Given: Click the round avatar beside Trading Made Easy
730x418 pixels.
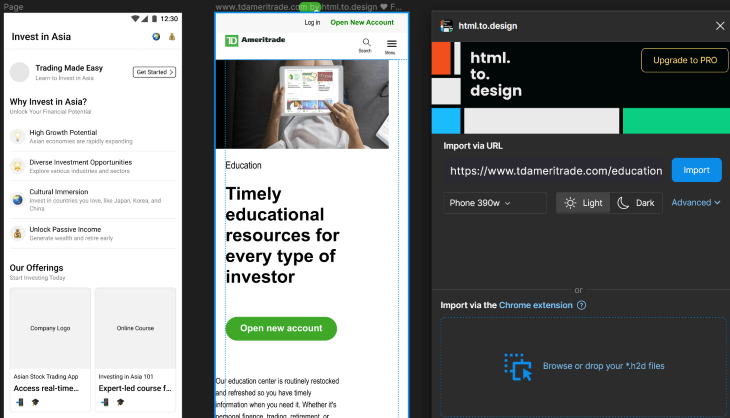Looking at the screenshot, I should point(20,72).
